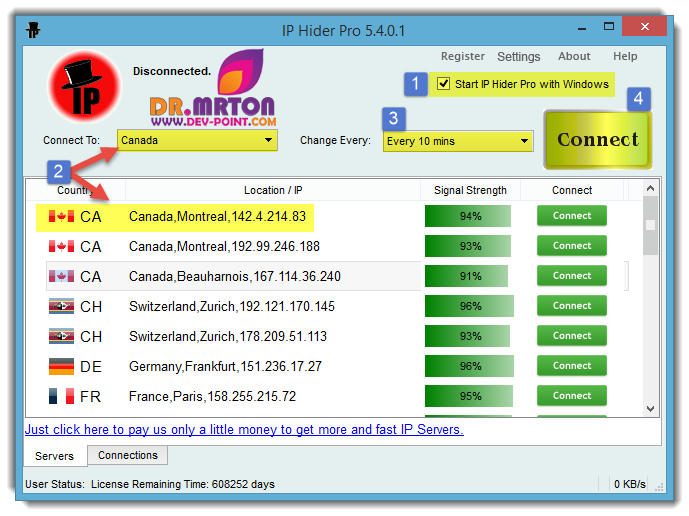Click the pay for more IP servers link
The height and width of the screenshot is (516, 689).
(244, 429)
